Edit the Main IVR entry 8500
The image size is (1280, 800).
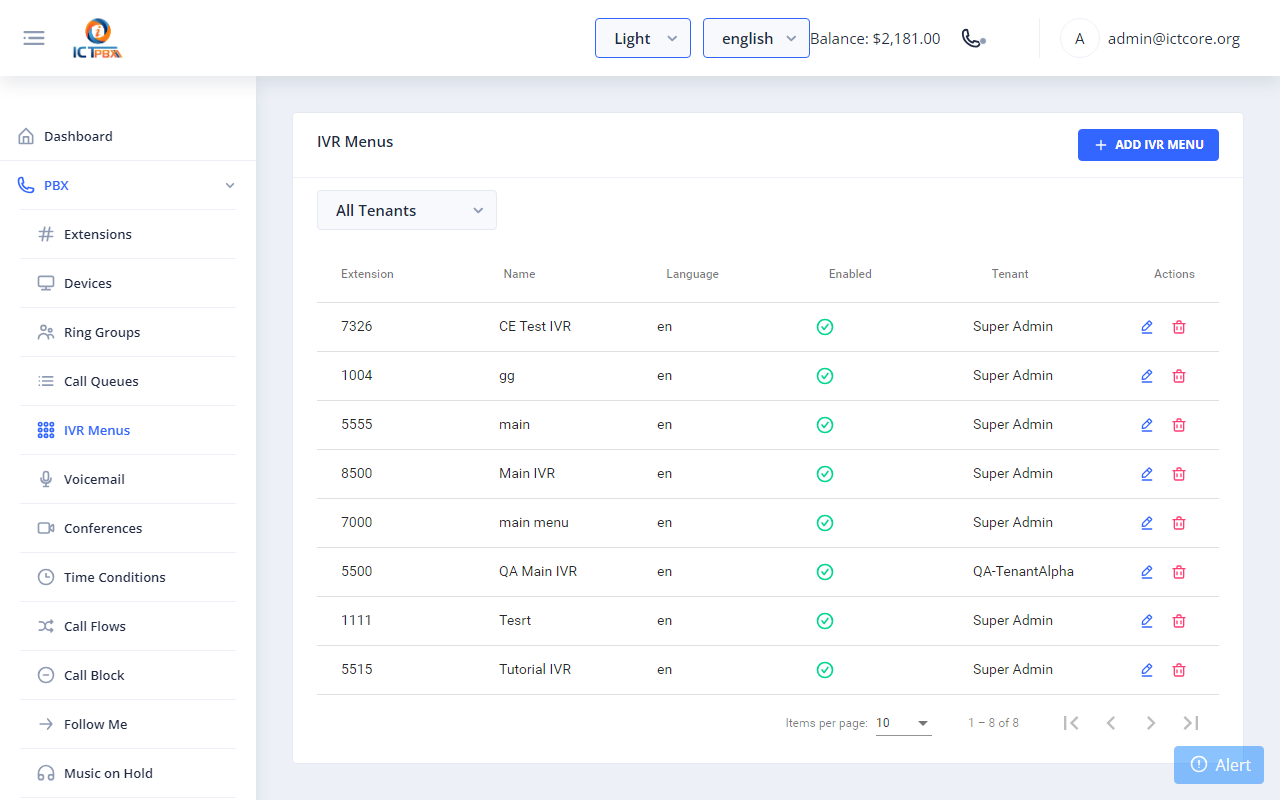click(1147, 474)
